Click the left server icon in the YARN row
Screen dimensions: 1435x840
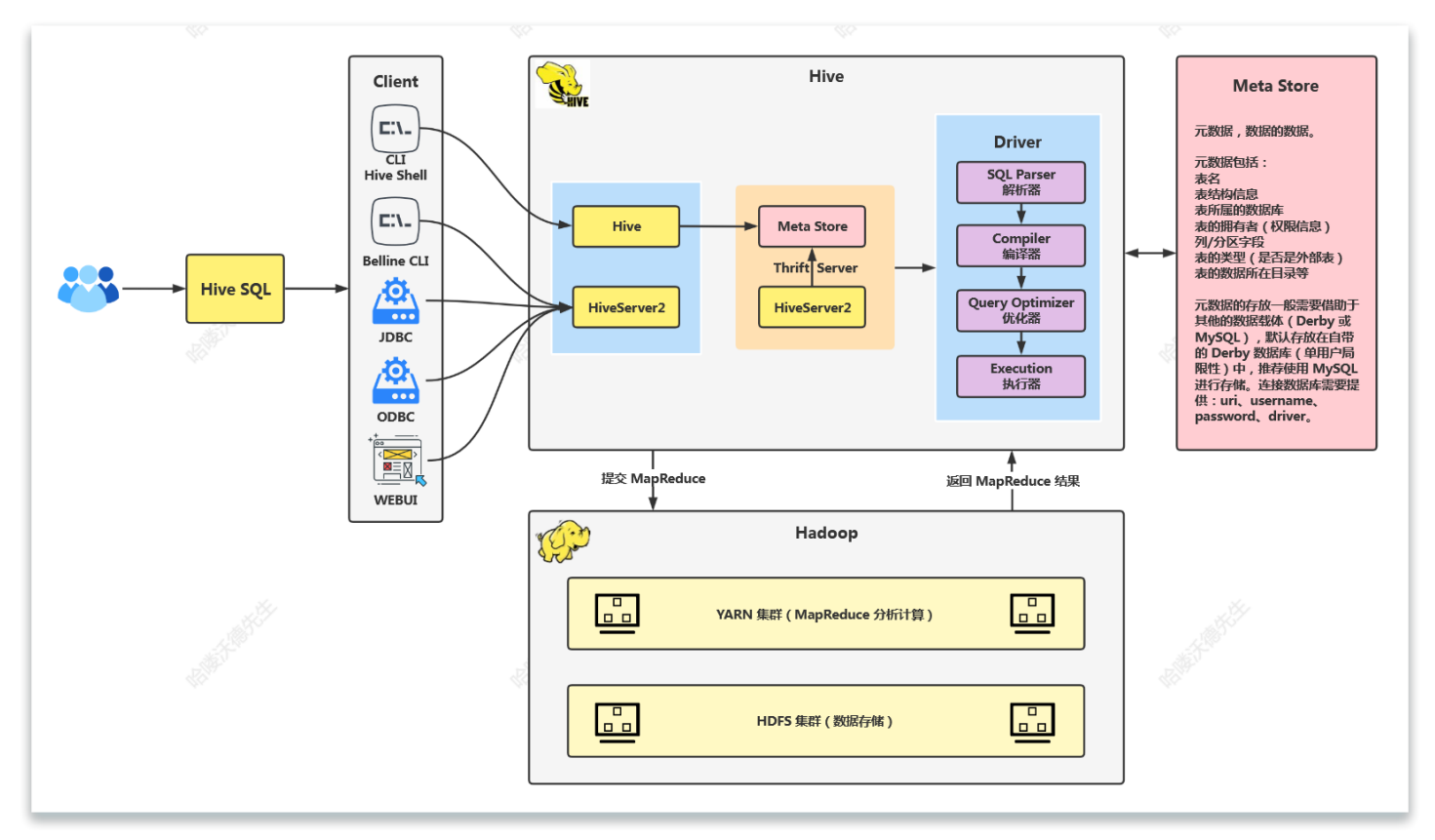pyautogui.click(x=618, y=614)
